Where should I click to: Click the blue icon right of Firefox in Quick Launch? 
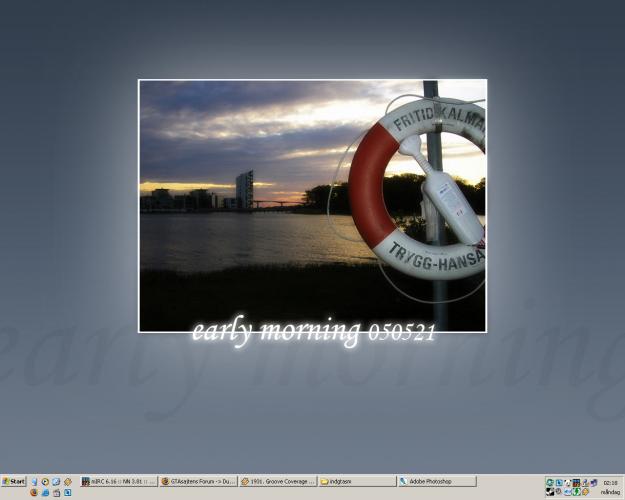pyautogui.click(x=45, y=492)
